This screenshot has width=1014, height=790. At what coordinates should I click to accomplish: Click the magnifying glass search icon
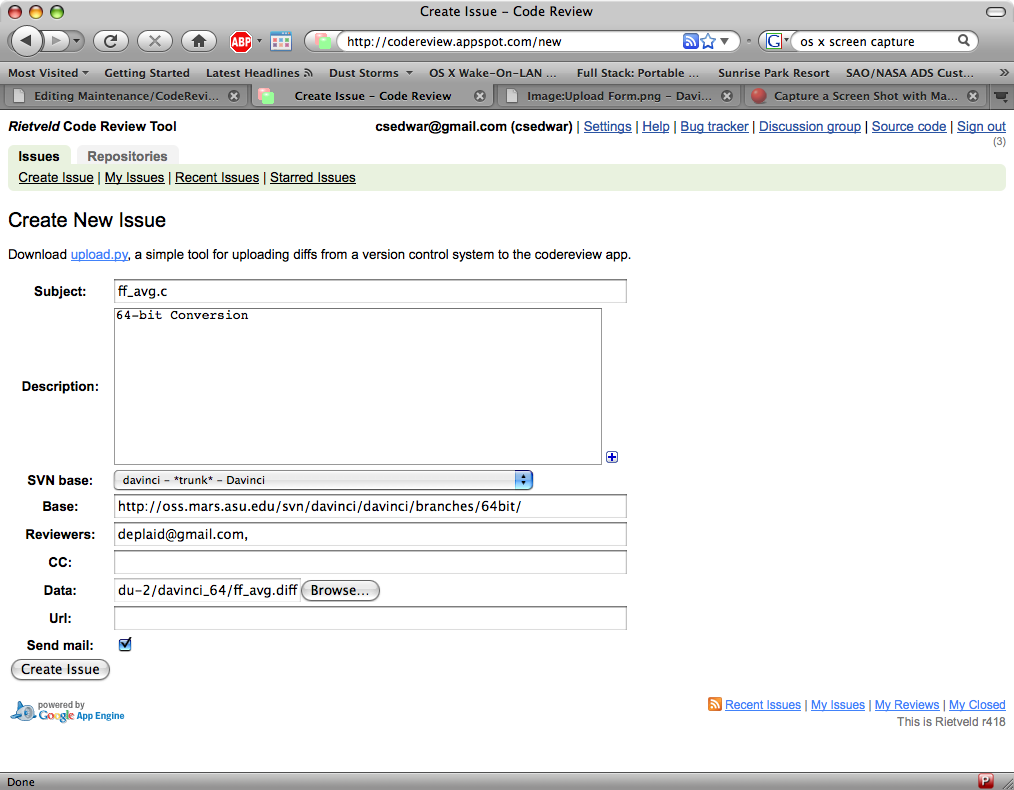(964, 41)
